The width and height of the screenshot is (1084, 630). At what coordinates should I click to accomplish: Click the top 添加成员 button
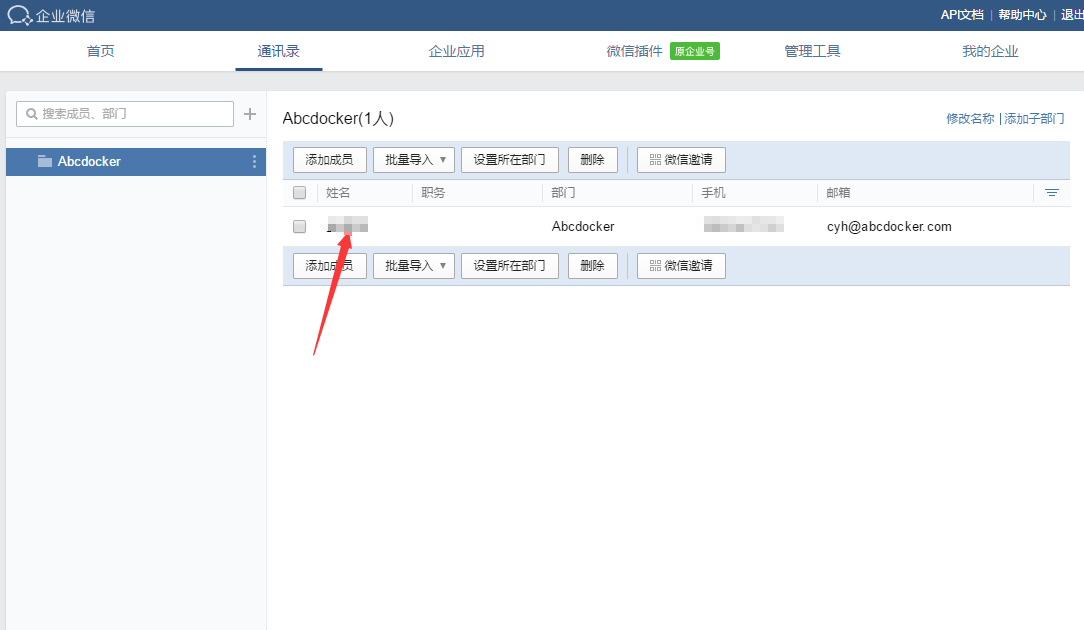(329, 160)
